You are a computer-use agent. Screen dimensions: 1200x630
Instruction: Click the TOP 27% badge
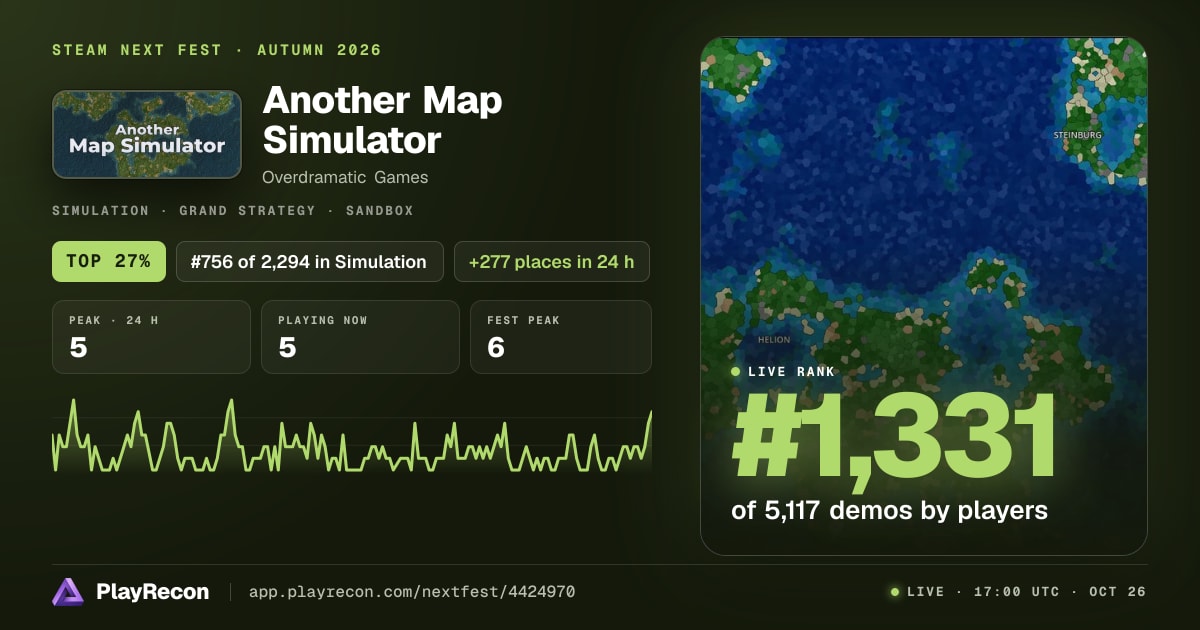(x=108, y=262)
